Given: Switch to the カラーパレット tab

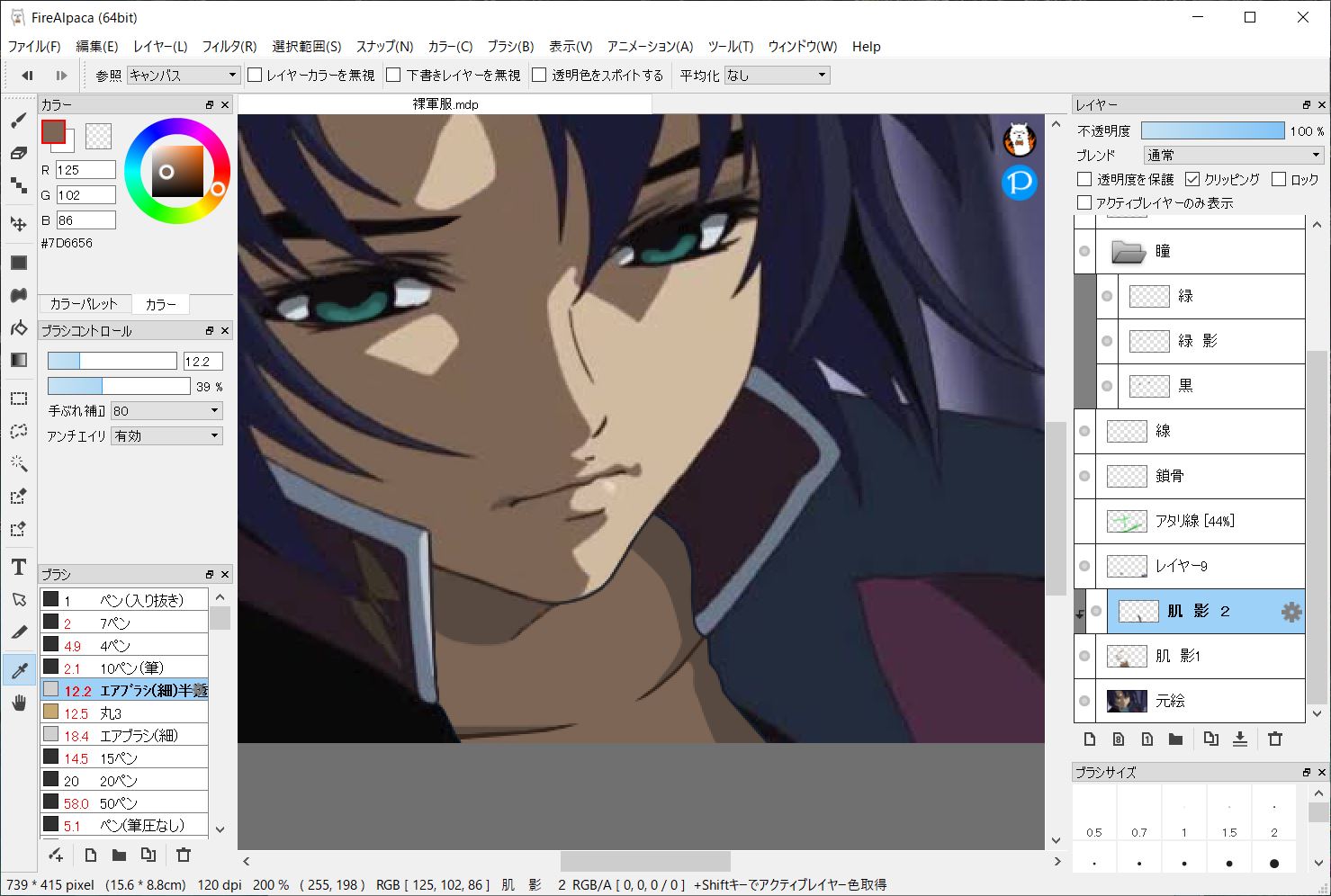Looking at the screenshot, I should (x=84, y=304).
